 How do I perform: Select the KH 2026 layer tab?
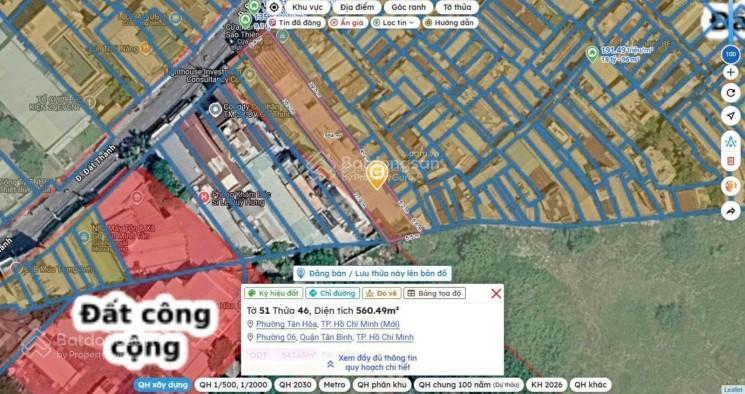click(546, 384)
